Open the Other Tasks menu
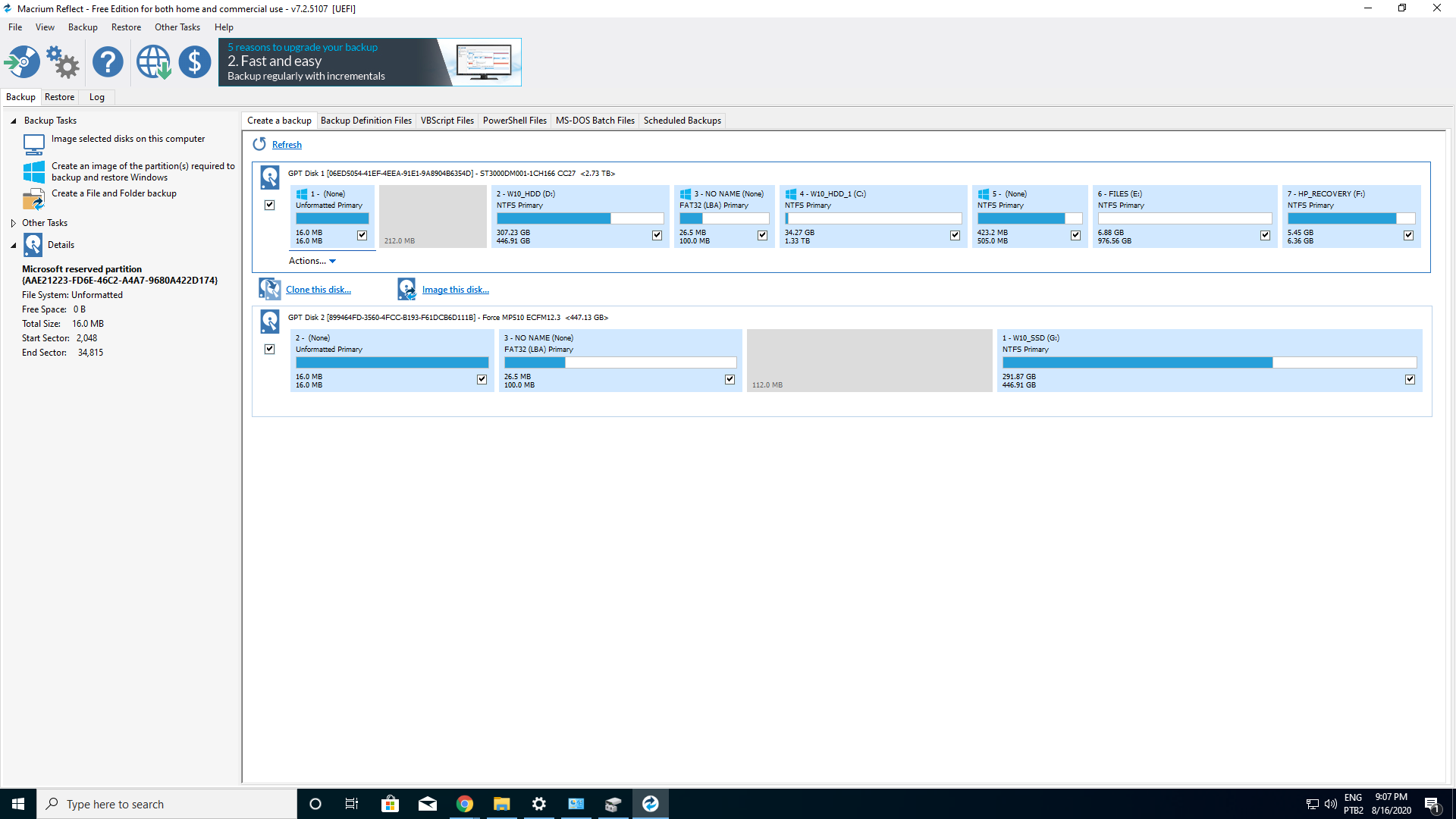 click(x=177, y=27)
